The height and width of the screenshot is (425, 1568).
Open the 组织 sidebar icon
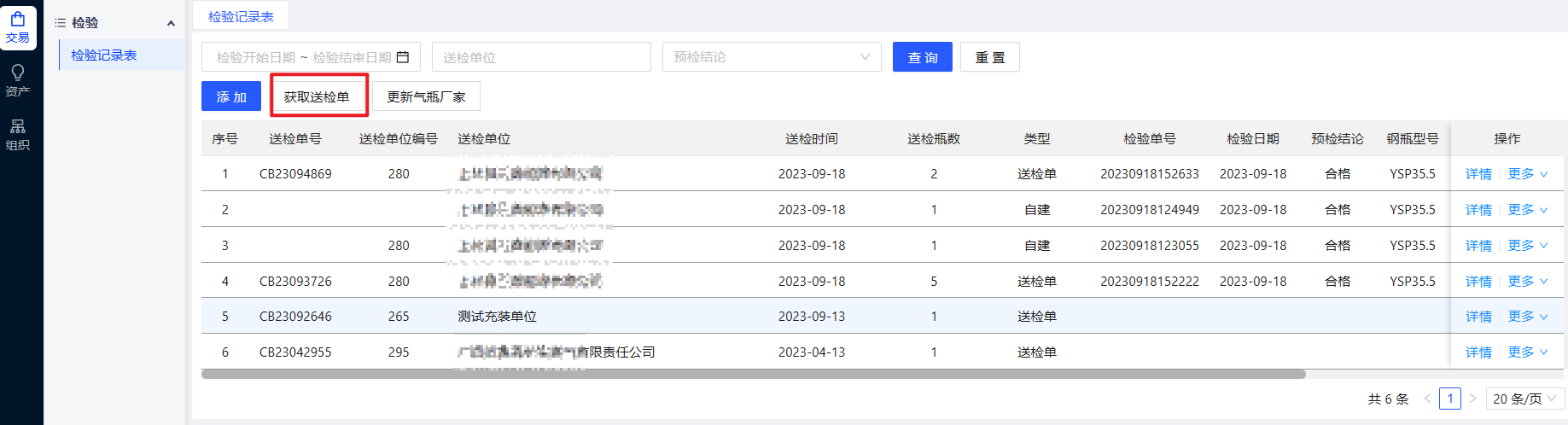tap(18, 134)
